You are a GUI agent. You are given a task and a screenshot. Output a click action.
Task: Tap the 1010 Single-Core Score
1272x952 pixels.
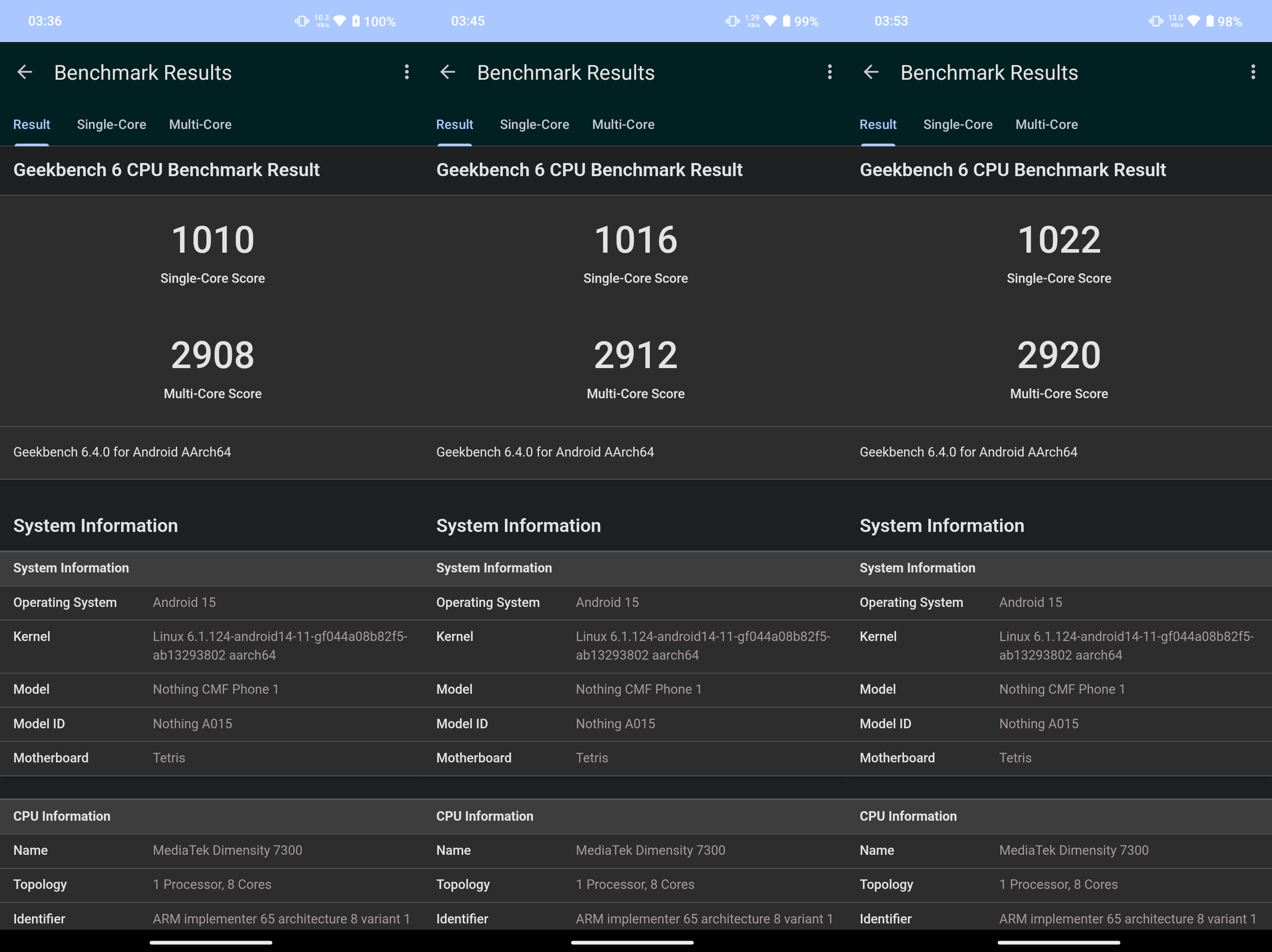tap(213, 240)
